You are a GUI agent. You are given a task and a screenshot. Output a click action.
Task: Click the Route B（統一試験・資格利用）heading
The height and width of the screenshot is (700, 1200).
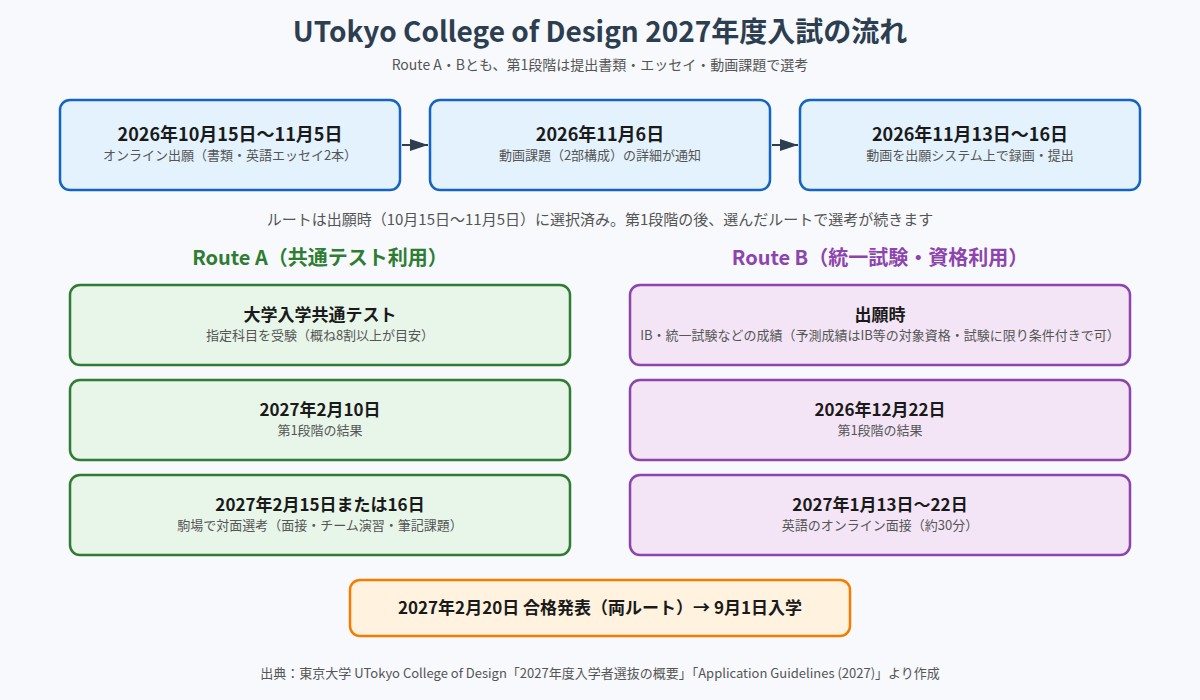click(x=875, y=257)
